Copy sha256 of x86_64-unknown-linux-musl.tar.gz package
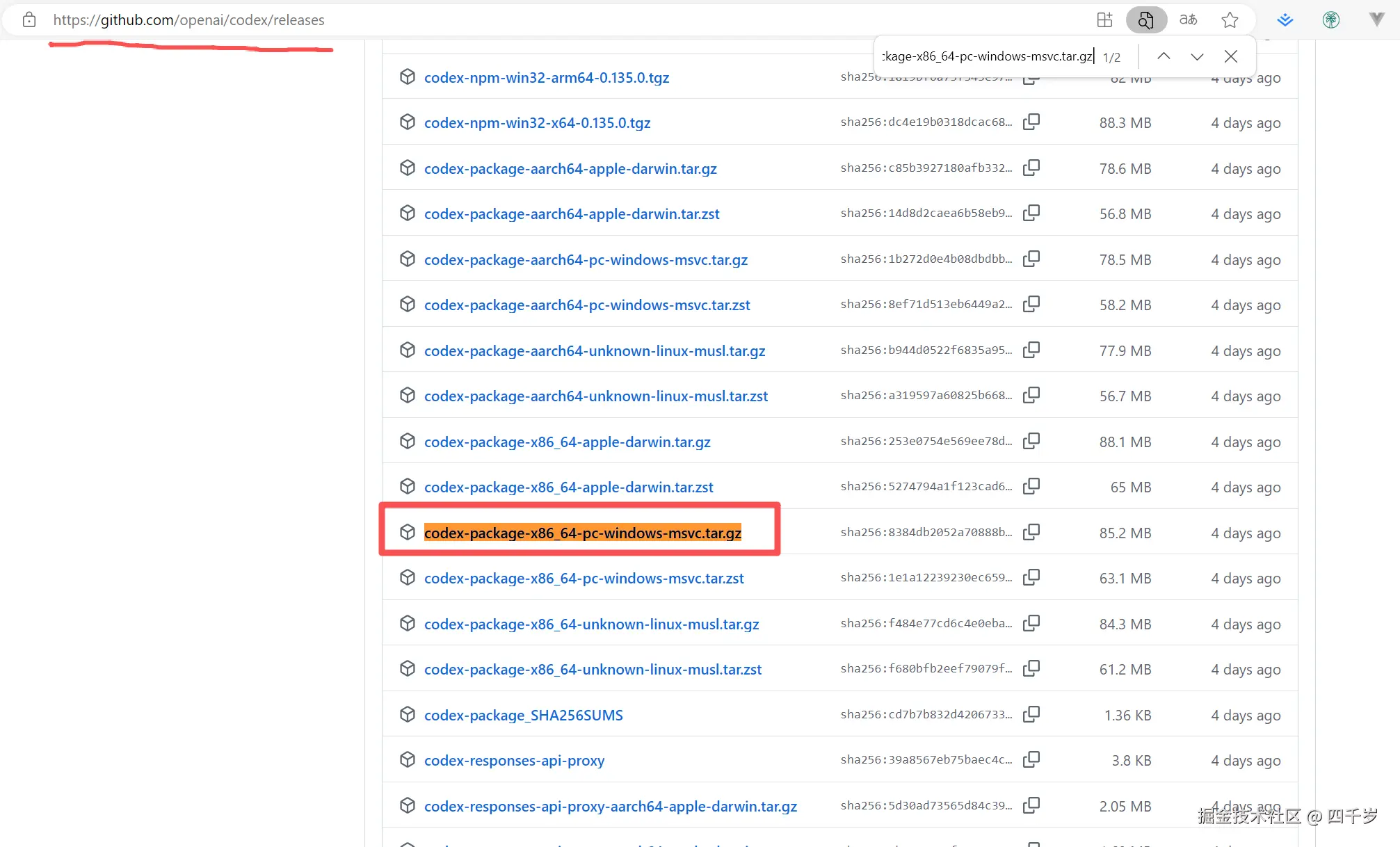The width and height of the screenshot is (1400, 847). 1031,623
